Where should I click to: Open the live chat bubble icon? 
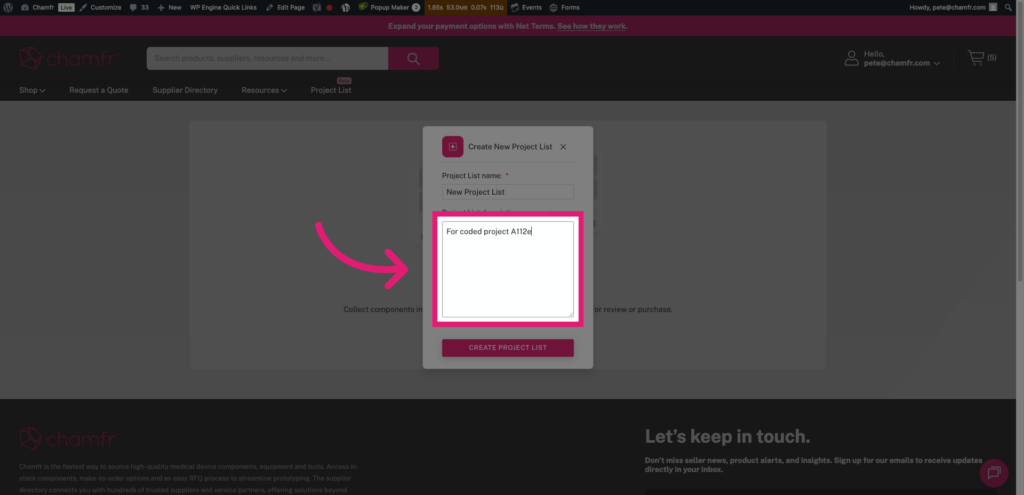pos(994,472)
